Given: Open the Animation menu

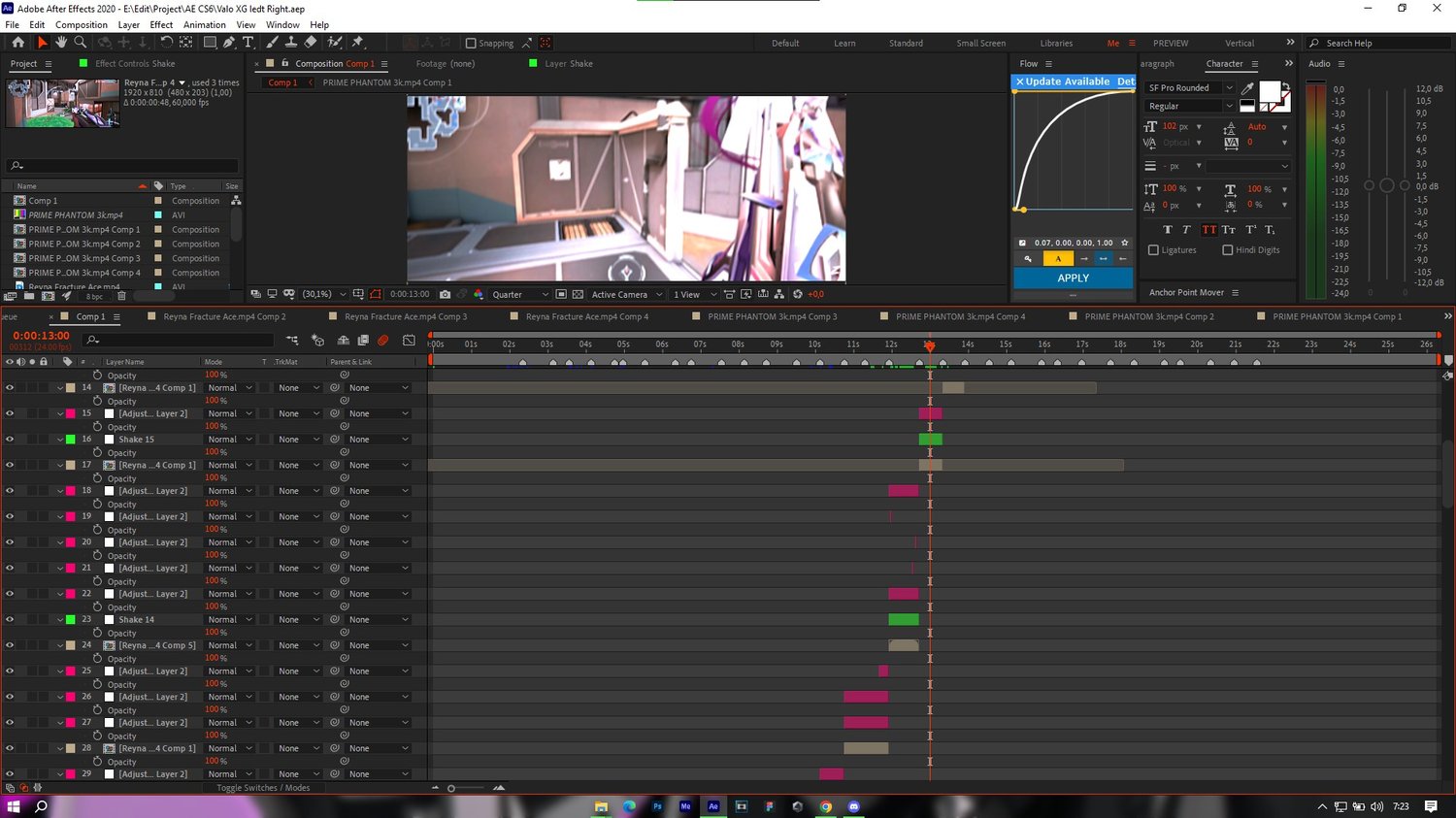Looking at the screenshot, I should click(x=204, y=25).
